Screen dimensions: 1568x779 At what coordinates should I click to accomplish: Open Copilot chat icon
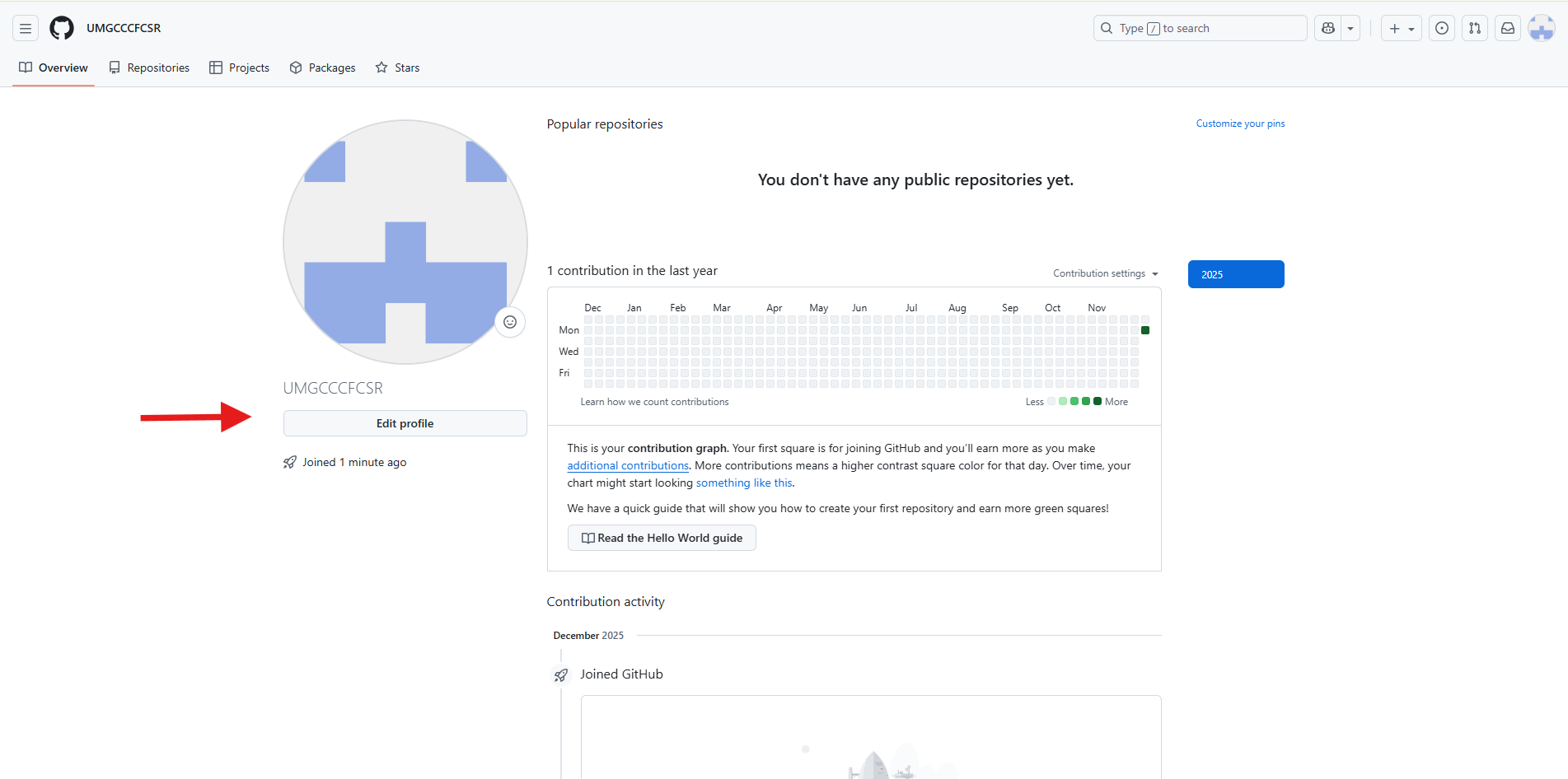(1328, 28)
